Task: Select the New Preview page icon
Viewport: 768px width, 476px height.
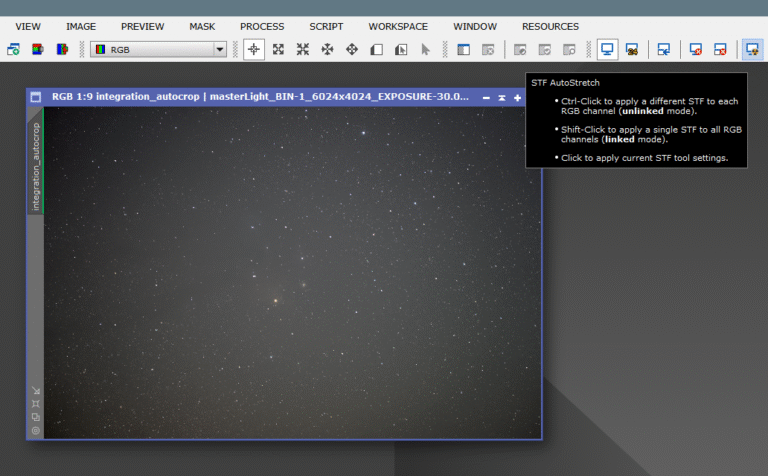Action: (376, 49)
